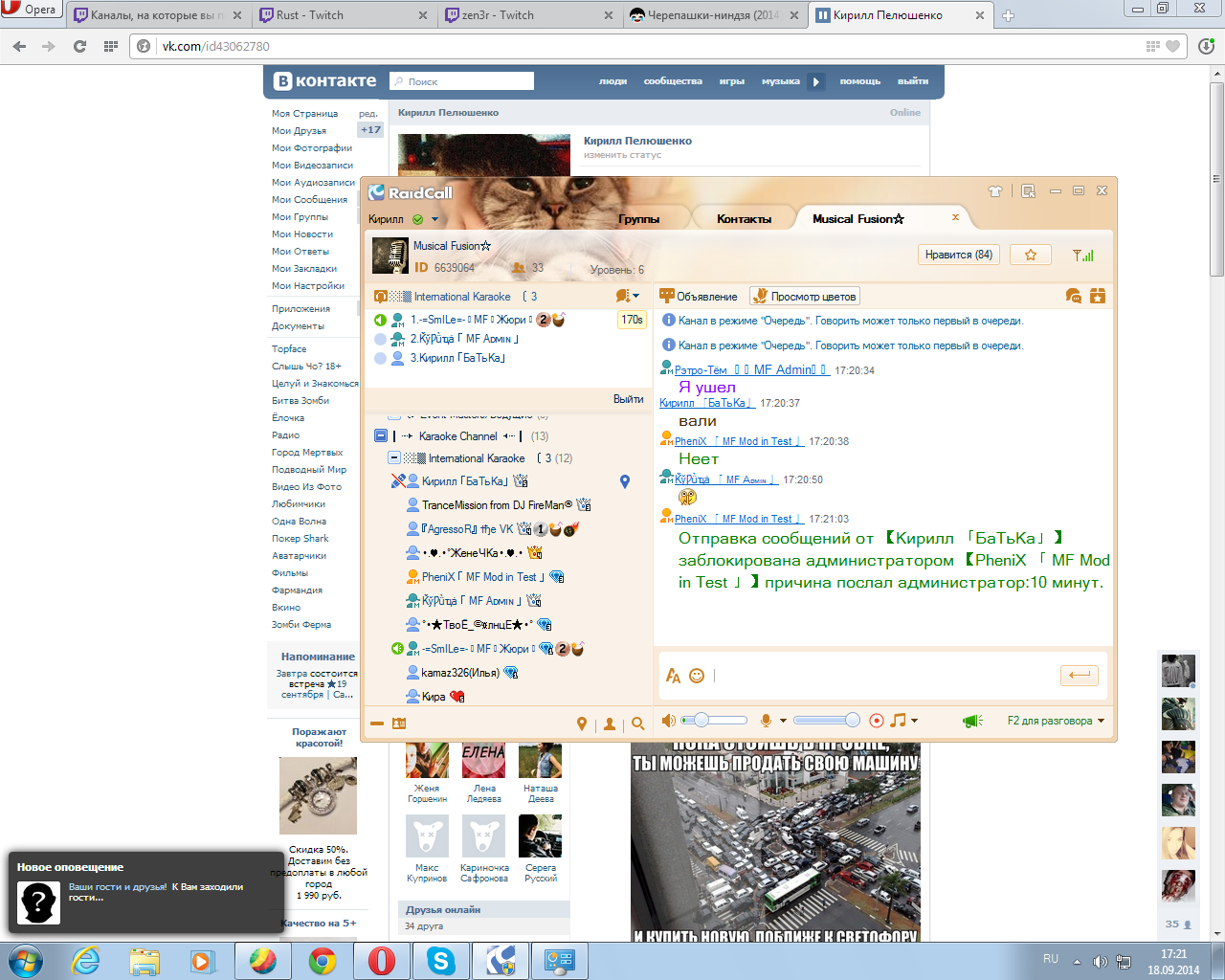Image resolution: width=1225 pixels, height=980 pixels.
Task: Select user kamaz326(Илья) in the list
Action: pos(460,673)
